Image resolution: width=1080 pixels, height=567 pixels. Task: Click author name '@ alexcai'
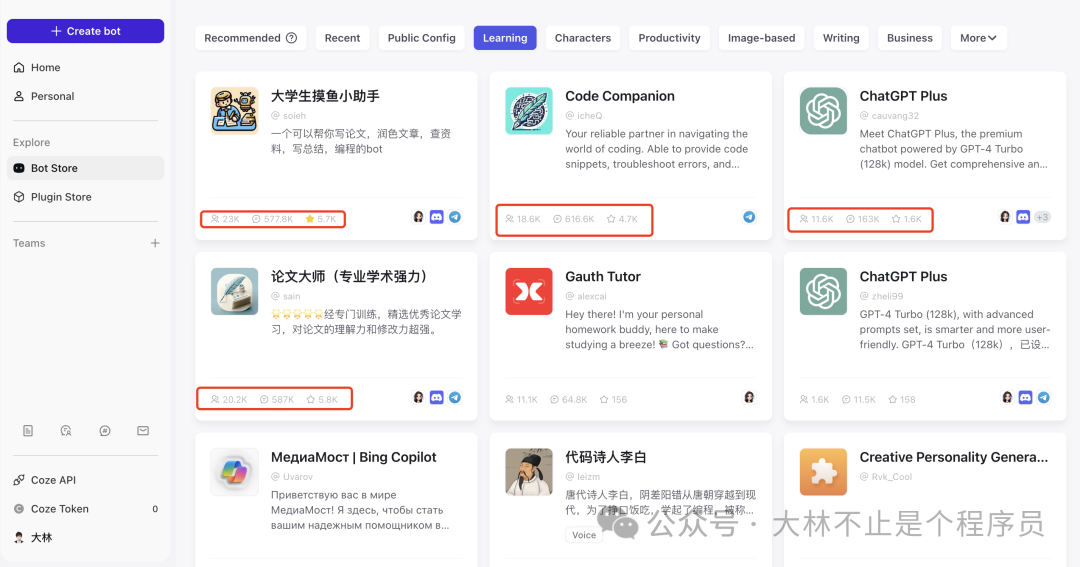click(586, 296)
